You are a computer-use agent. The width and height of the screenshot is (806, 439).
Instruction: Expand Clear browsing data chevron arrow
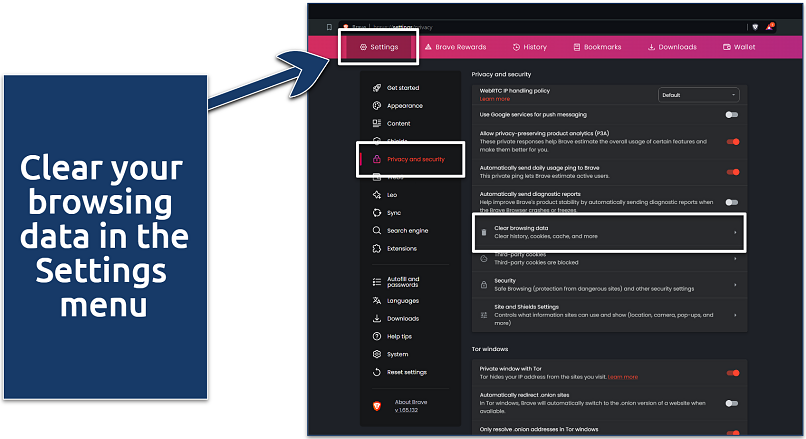[x=735, y=232]
